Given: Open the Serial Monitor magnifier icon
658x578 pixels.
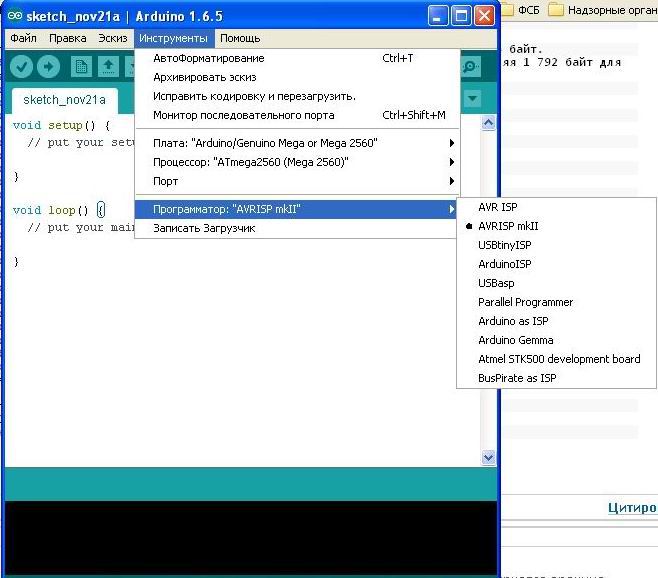Looking at the screenshot, I should (470, 66).
